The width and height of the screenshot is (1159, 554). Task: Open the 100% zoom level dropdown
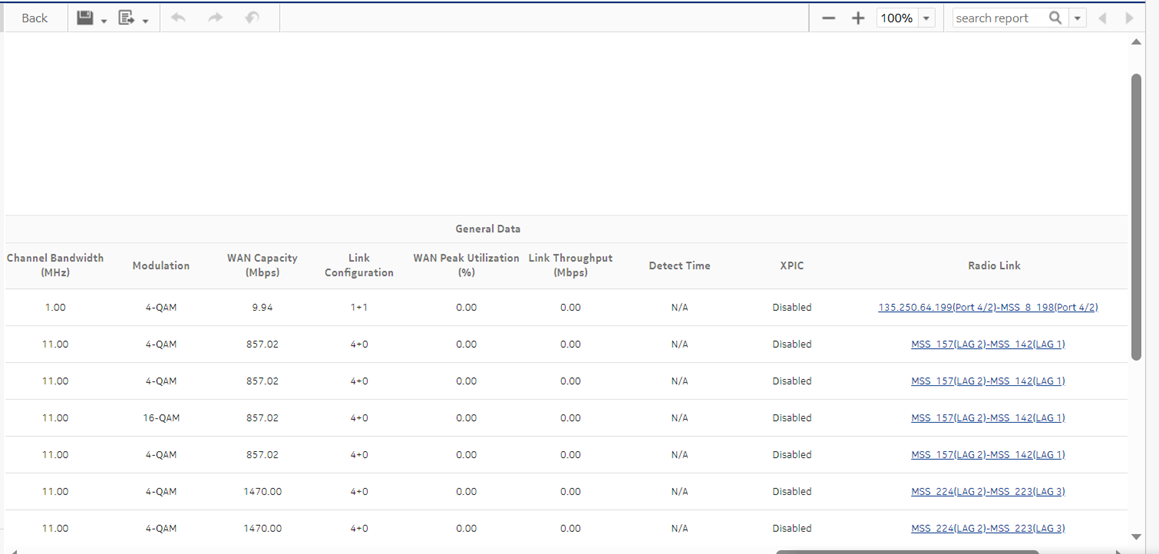926,18
